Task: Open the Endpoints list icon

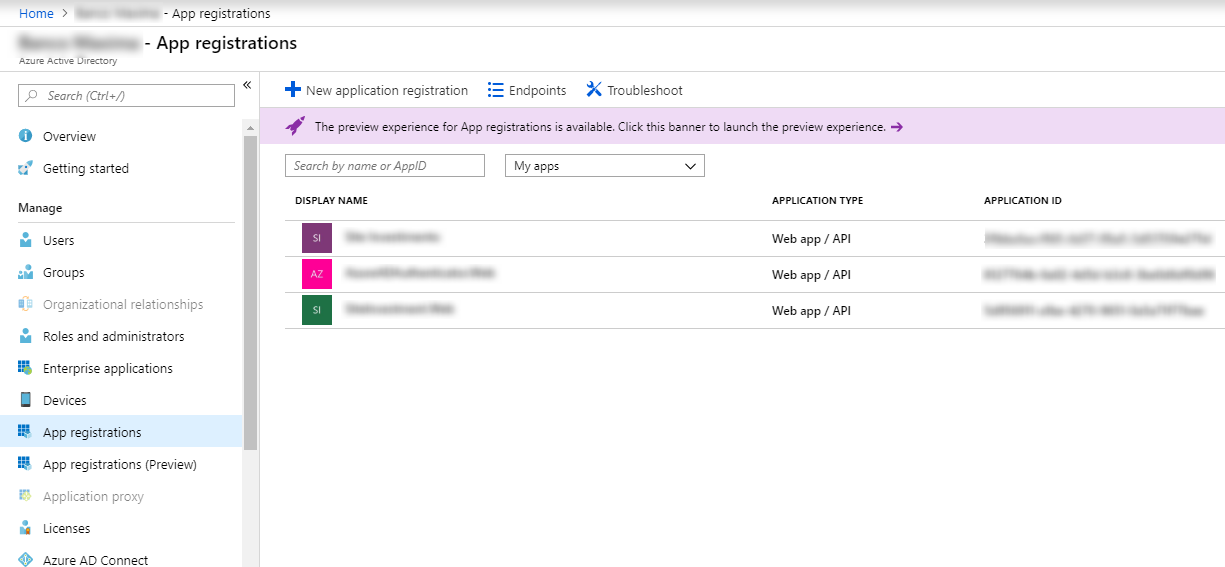Action: [495, 90]
